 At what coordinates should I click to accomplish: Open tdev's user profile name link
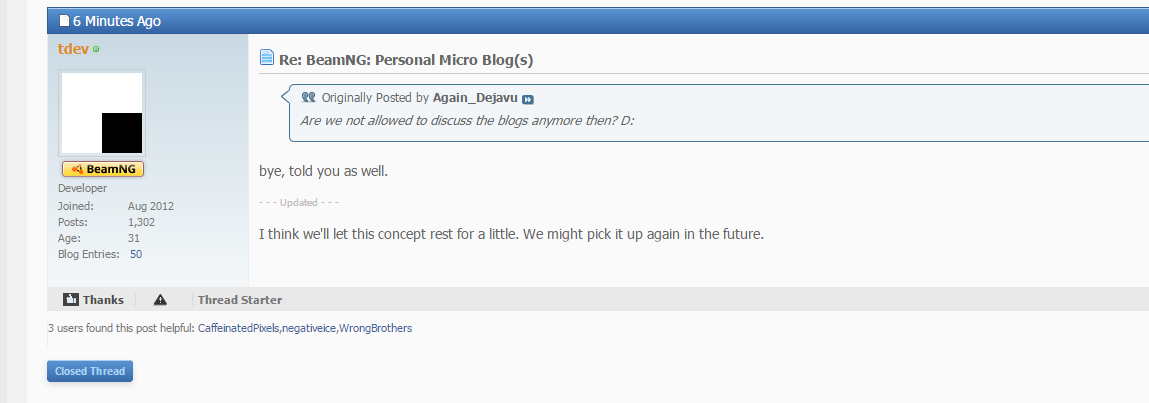click(73, 49)
